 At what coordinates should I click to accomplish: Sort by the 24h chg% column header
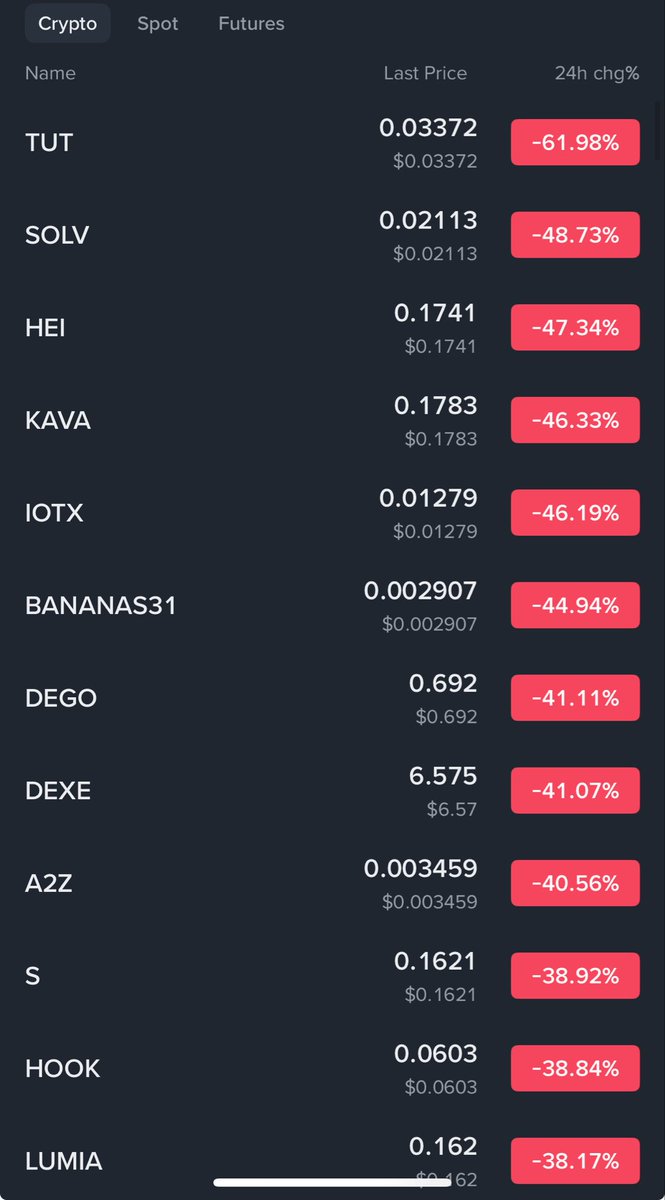coord(597,73)
